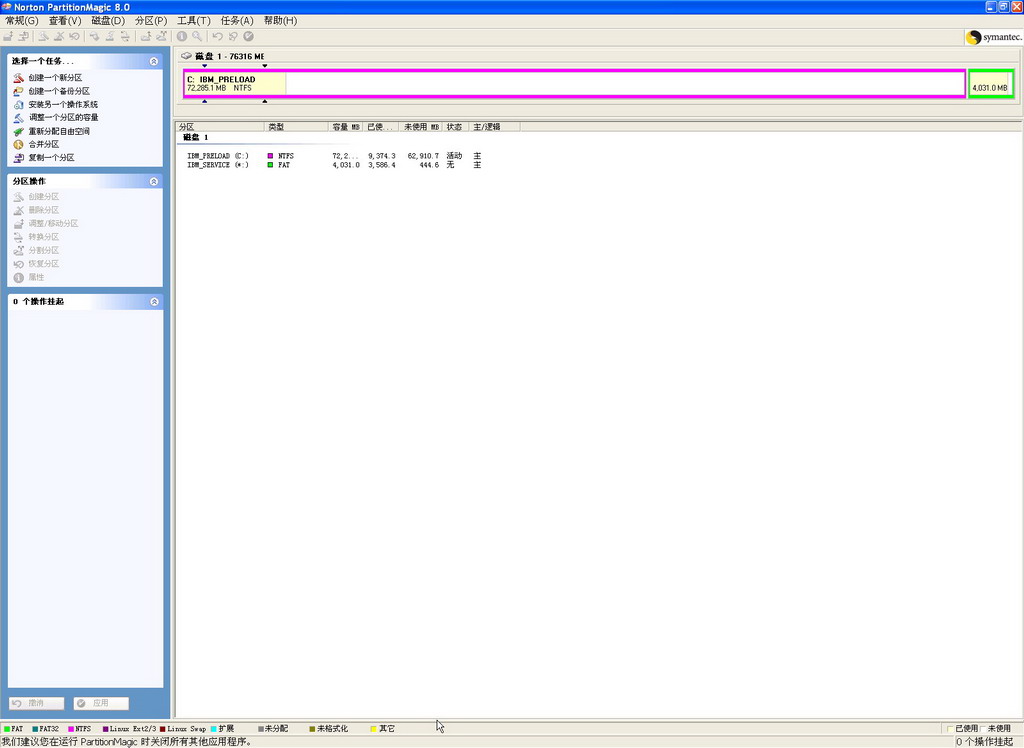Click the Undelete partition toolbar icon
1024x748 pixels.
pyautogui.click(x=74, y=37)
